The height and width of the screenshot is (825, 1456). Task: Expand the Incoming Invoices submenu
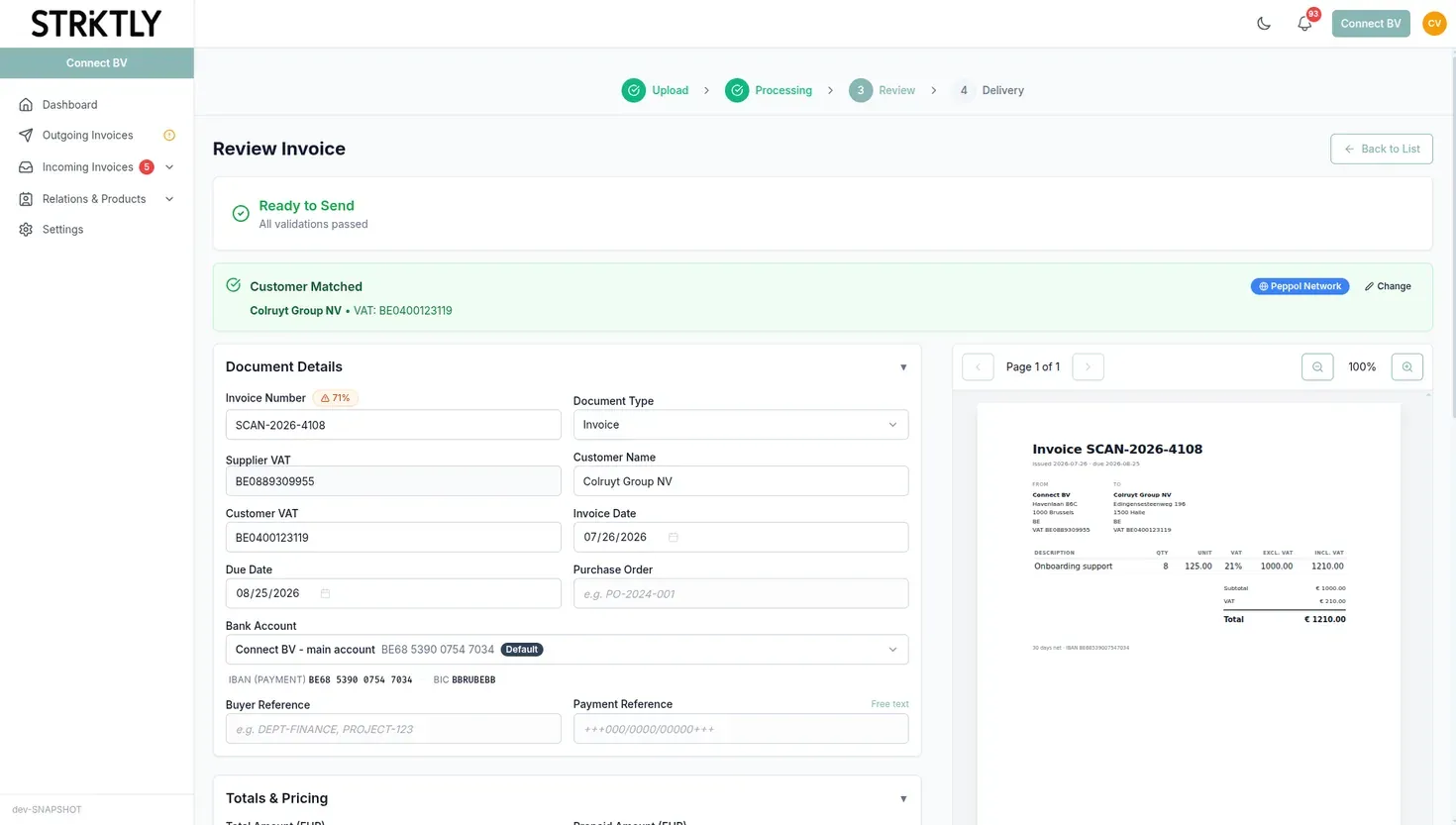tap(169, 167)
